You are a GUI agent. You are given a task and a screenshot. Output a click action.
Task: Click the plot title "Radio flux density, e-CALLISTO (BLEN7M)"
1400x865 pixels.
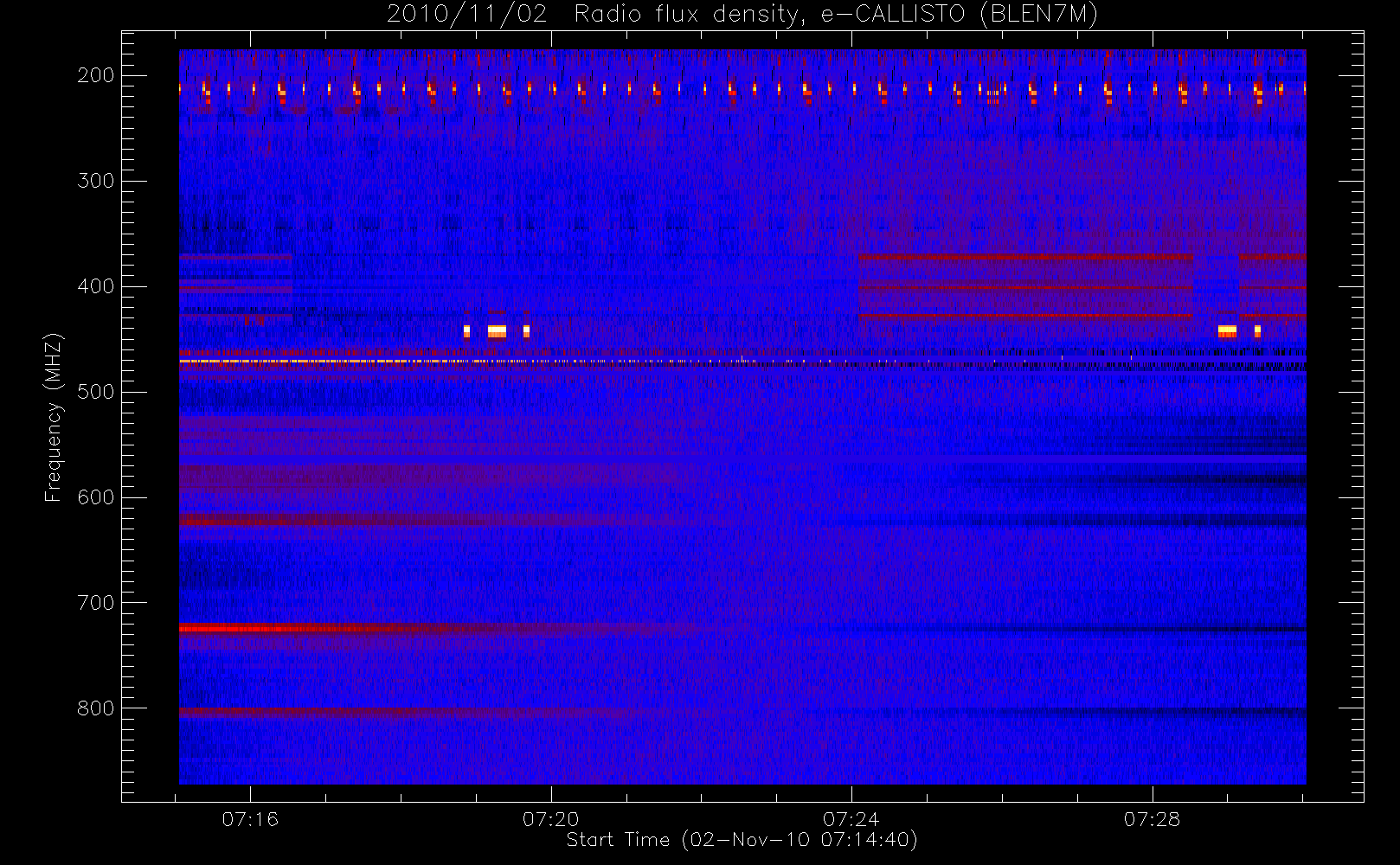tap(836, 15)
